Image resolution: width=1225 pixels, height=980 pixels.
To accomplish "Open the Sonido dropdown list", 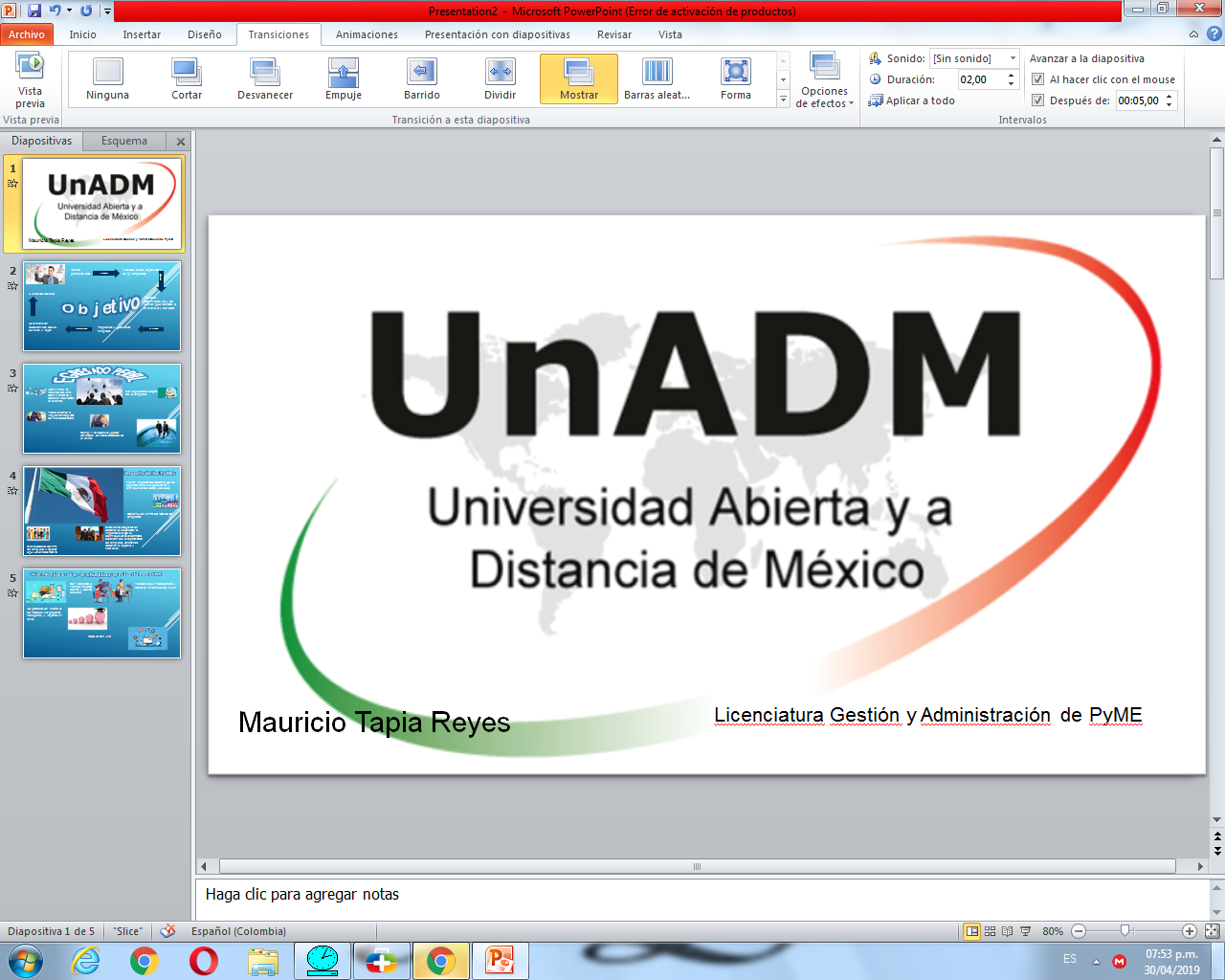I will (1013, 58).
